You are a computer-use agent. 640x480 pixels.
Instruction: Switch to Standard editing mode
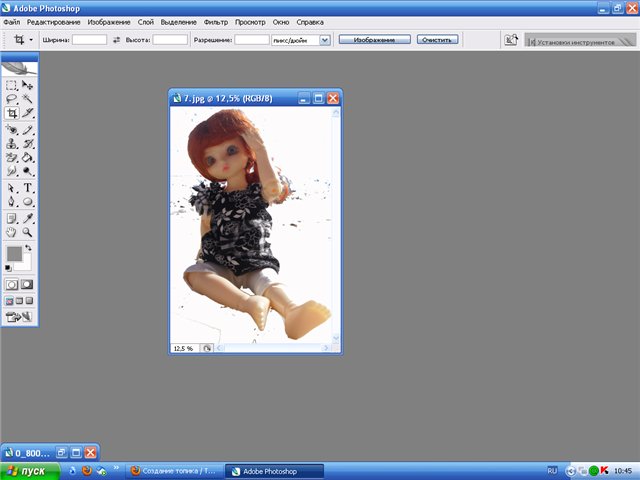click(x=12, y=284)
